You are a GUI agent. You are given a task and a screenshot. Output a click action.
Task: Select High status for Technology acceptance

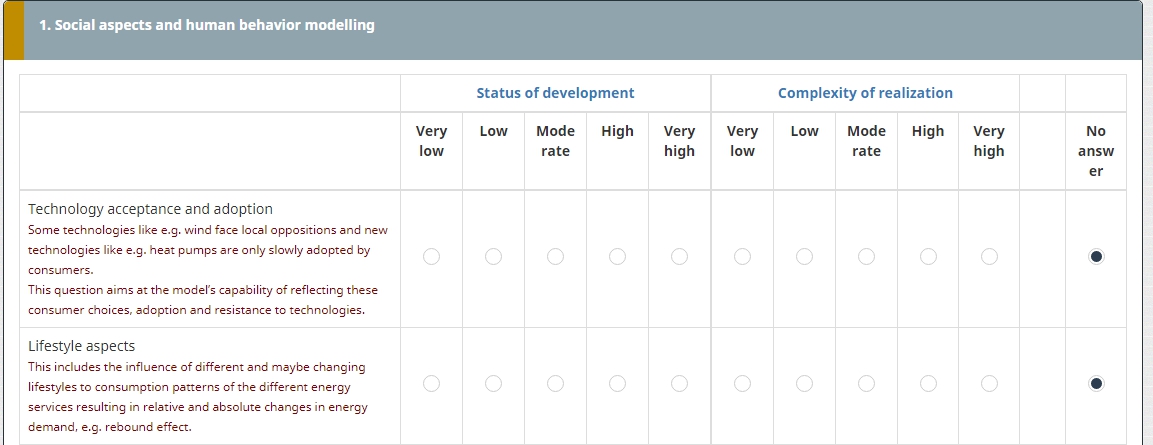pyautogui.click(x=617, y=257)
